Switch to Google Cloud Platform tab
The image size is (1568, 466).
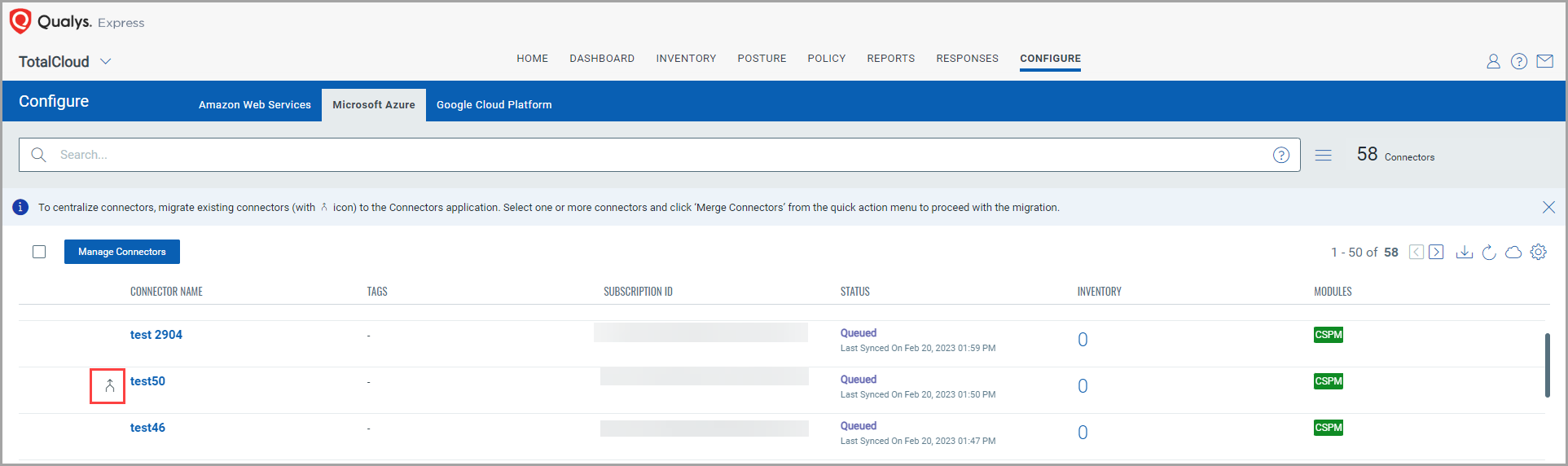(x=494, y=105)
